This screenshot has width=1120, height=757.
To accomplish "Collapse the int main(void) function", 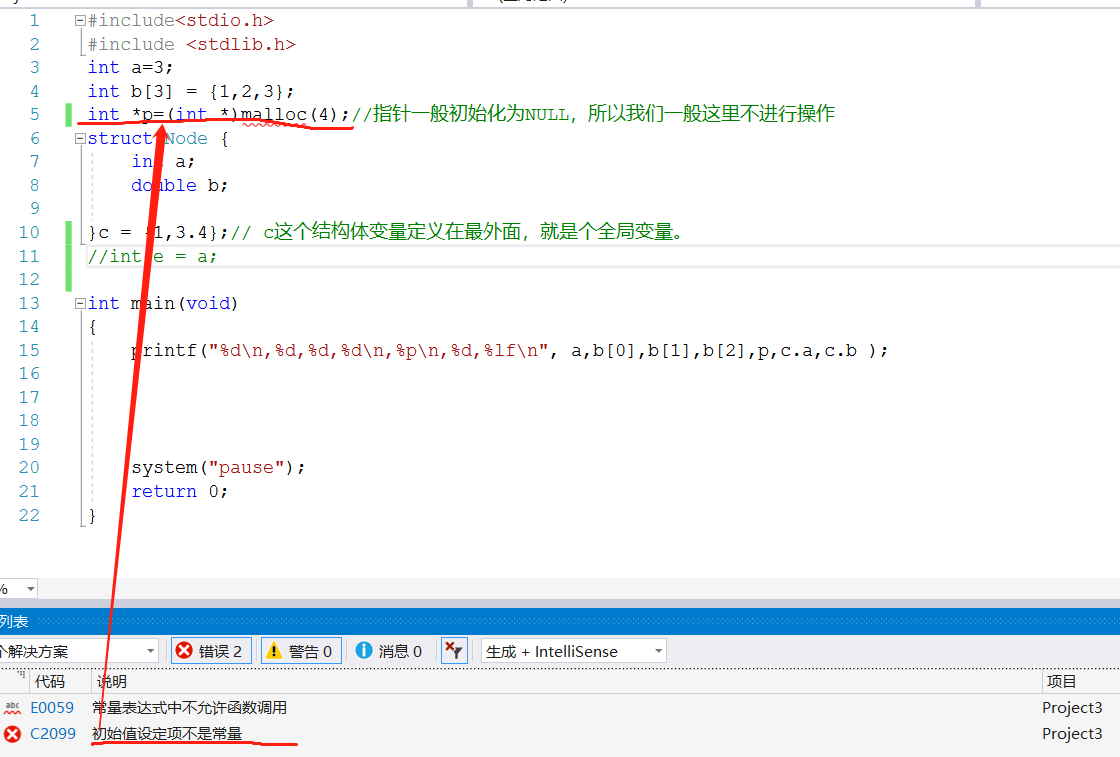I will click(80, 304).
